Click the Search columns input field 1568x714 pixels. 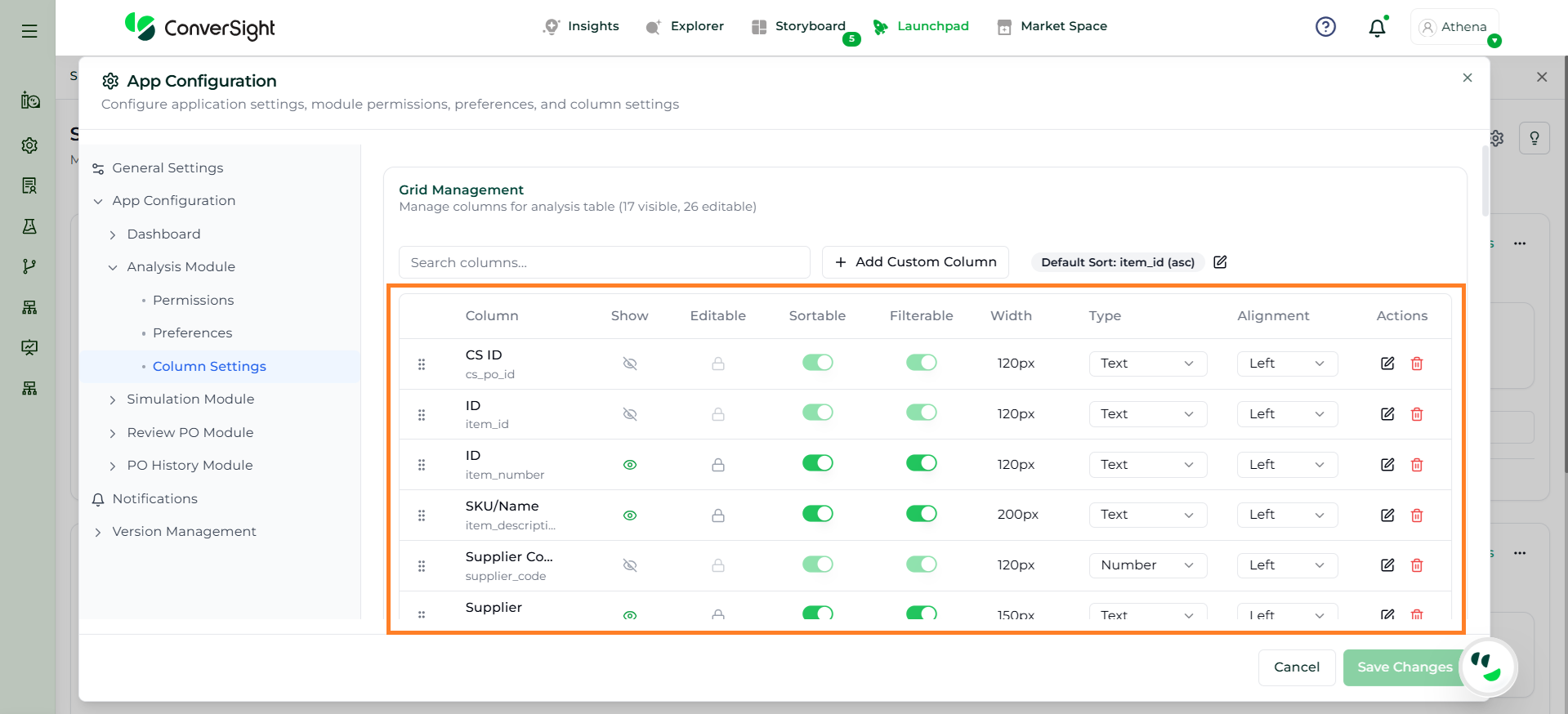pyautogui.click(x=604, y=262)
